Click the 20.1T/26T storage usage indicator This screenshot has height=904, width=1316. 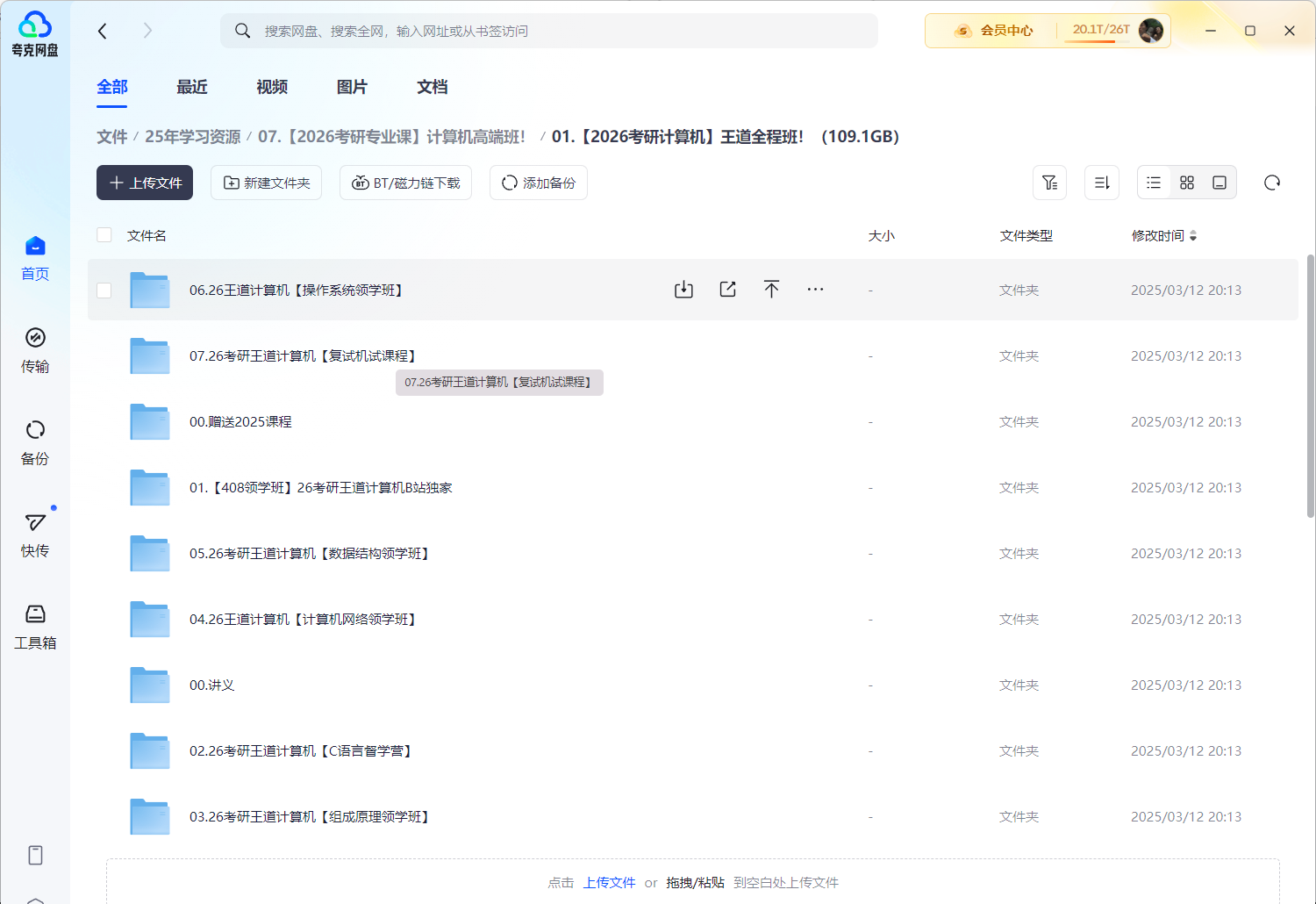[1101, 30]
